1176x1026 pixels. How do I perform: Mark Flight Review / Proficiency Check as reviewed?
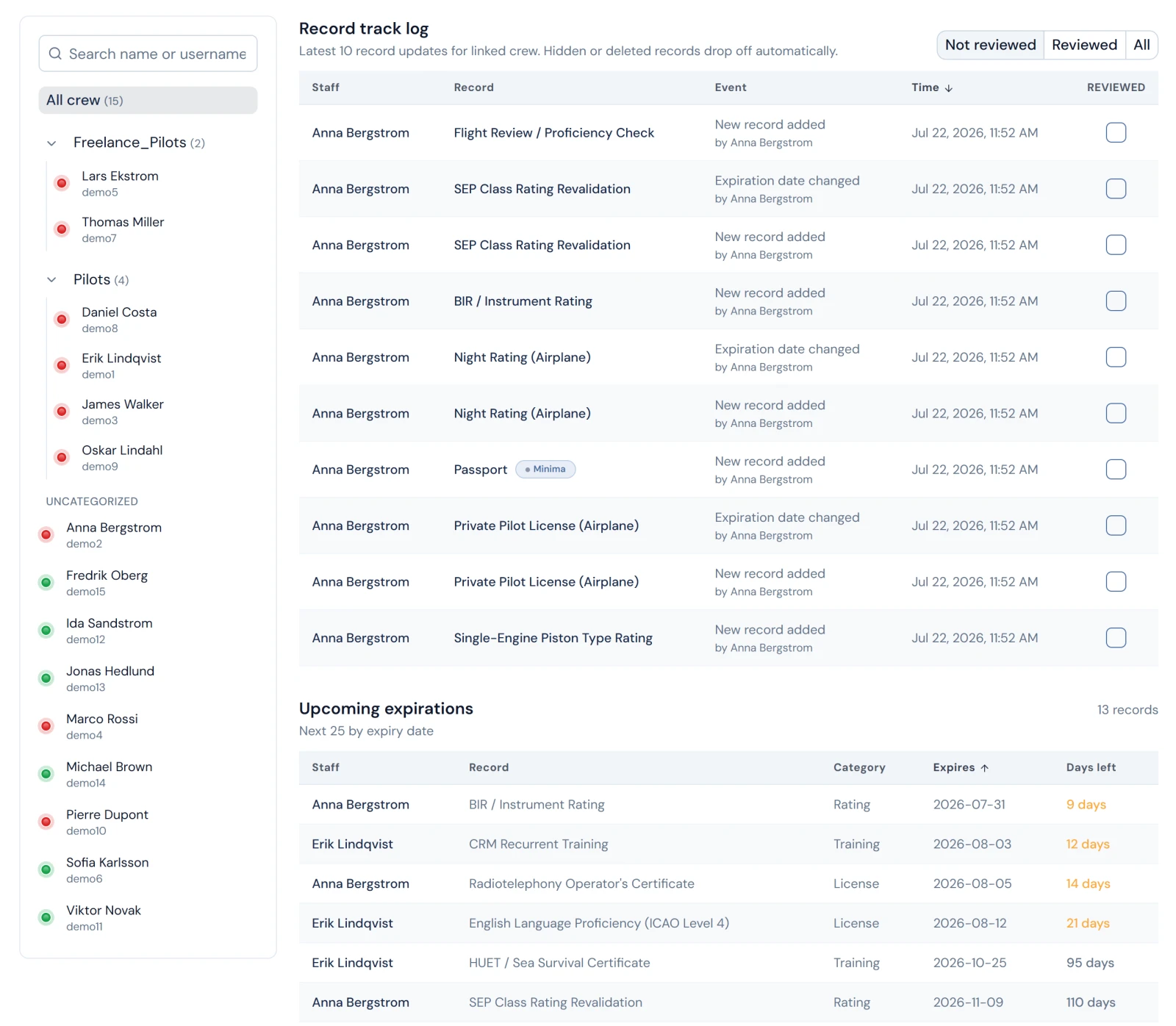click(1116, 132)
